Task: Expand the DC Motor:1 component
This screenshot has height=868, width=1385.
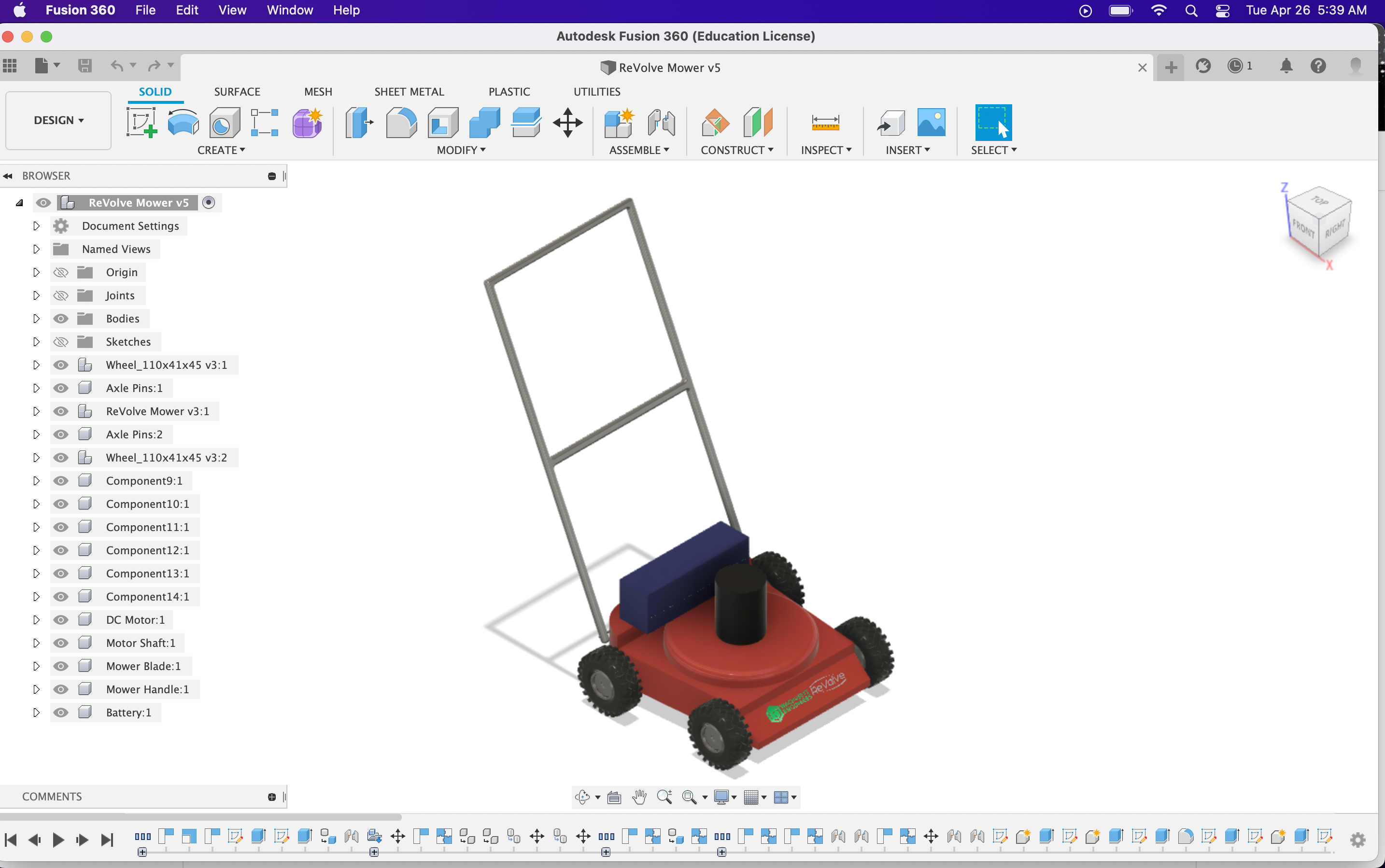Action: [x=36, y=619]
